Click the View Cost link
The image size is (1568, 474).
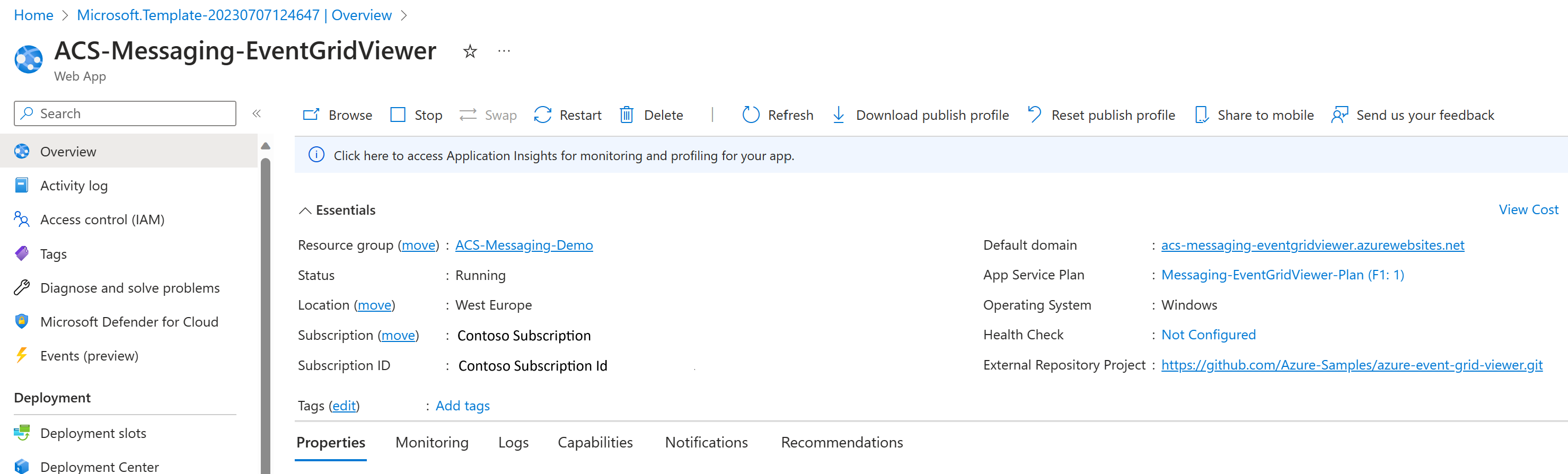[1528, 210]
